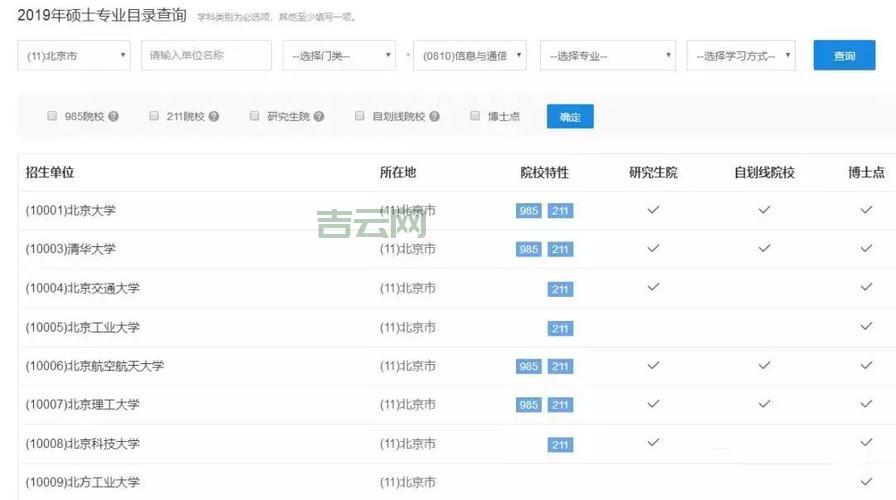Click the 院校特性 column header

coord(545,173)
